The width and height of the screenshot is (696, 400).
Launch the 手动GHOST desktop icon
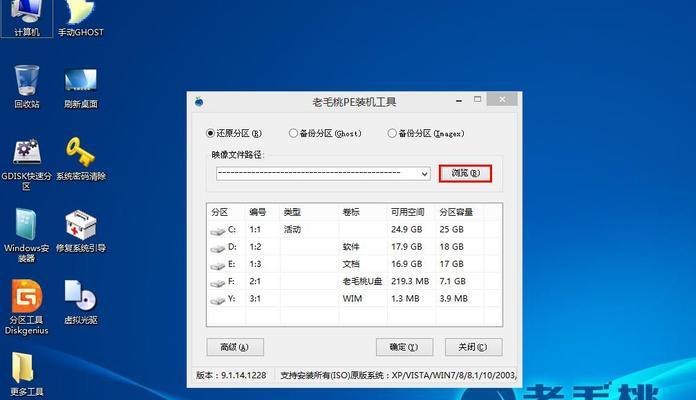(x=81, y=18)
